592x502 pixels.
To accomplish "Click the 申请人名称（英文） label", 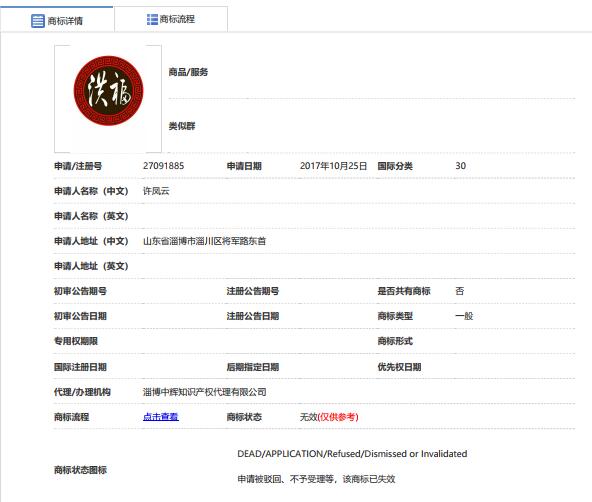I will pos(91,216).
